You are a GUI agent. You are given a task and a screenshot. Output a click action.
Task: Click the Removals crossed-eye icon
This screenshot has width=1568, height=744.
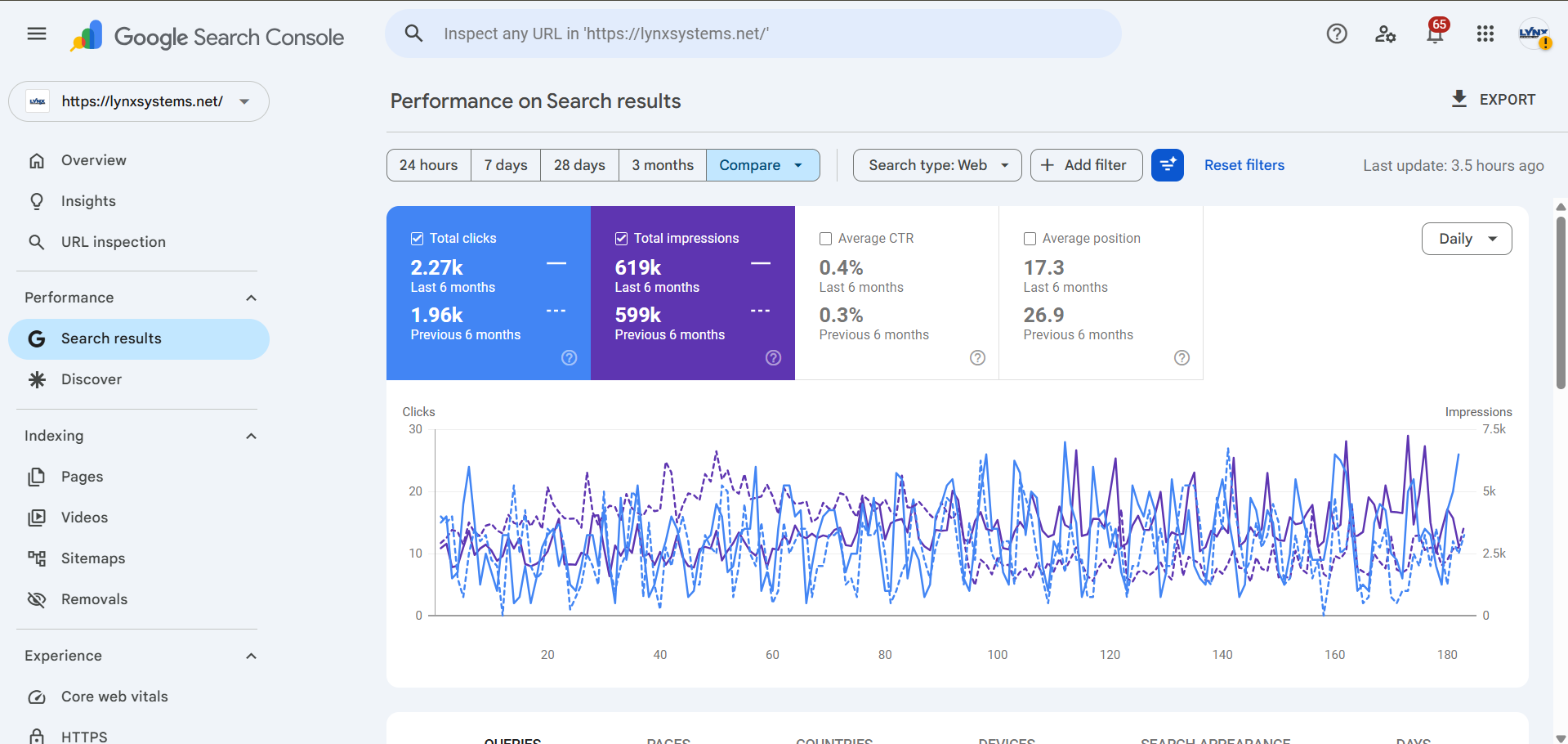(x=37, y=599)
